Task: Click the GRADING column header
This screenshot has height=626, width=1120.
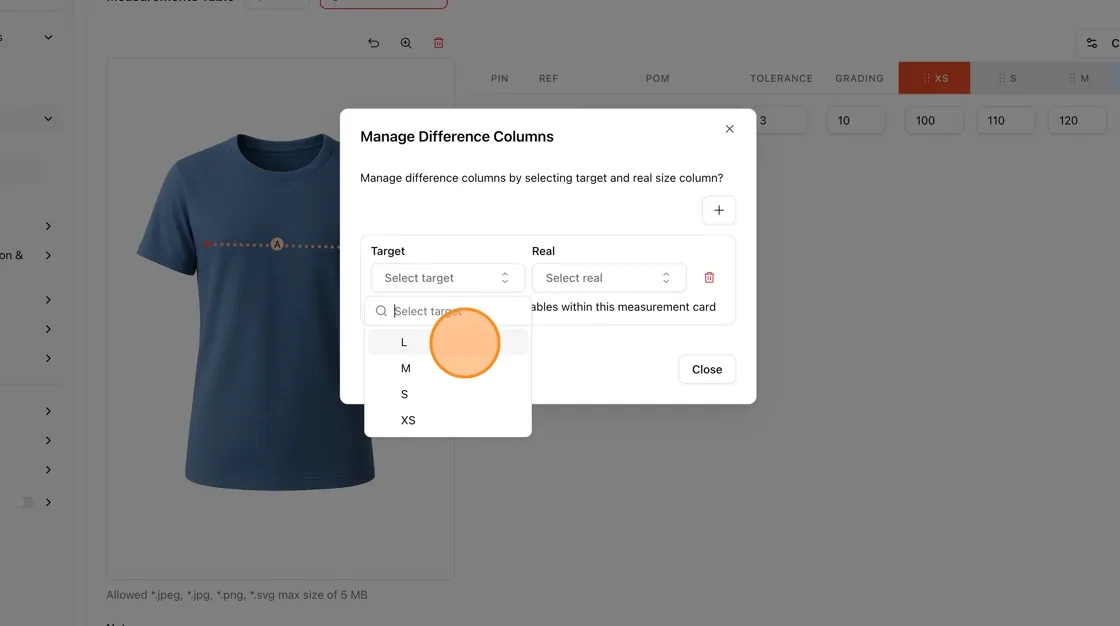Action: pyautogui.click(x=859, y=79)
